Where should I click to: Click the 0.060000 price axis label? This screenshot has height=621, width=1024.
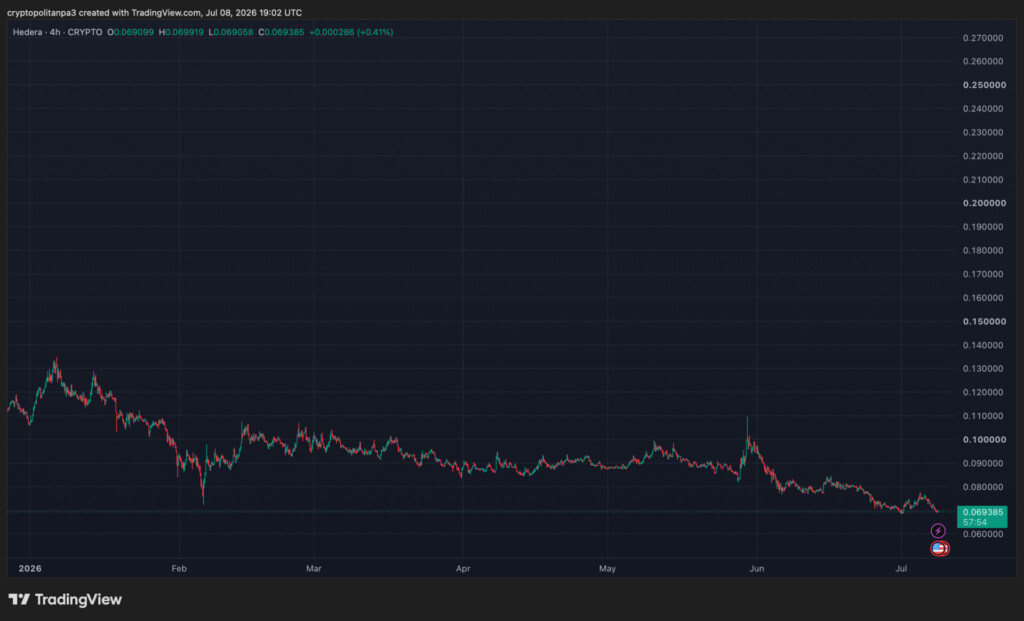(983, 534)
